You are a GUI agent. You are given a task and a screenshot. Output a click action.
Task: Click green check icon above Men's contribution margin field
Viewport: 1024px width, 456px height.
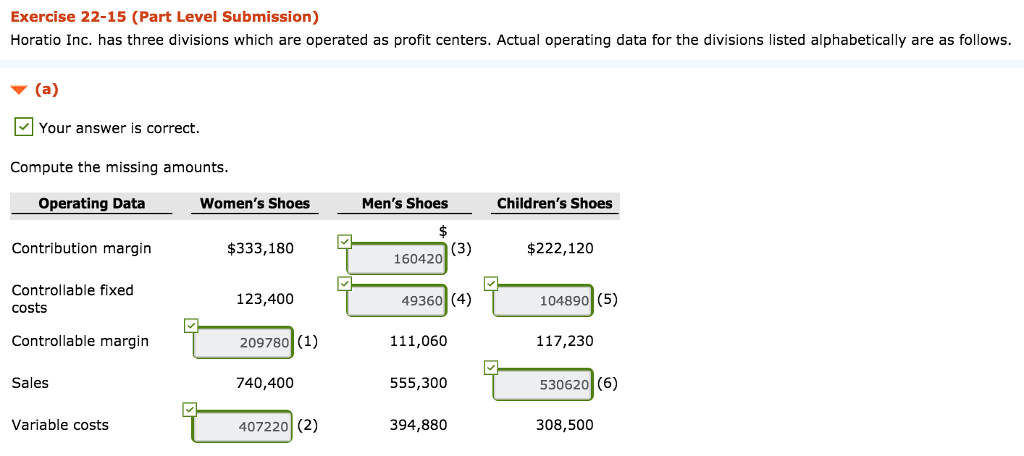pos(345,241)
